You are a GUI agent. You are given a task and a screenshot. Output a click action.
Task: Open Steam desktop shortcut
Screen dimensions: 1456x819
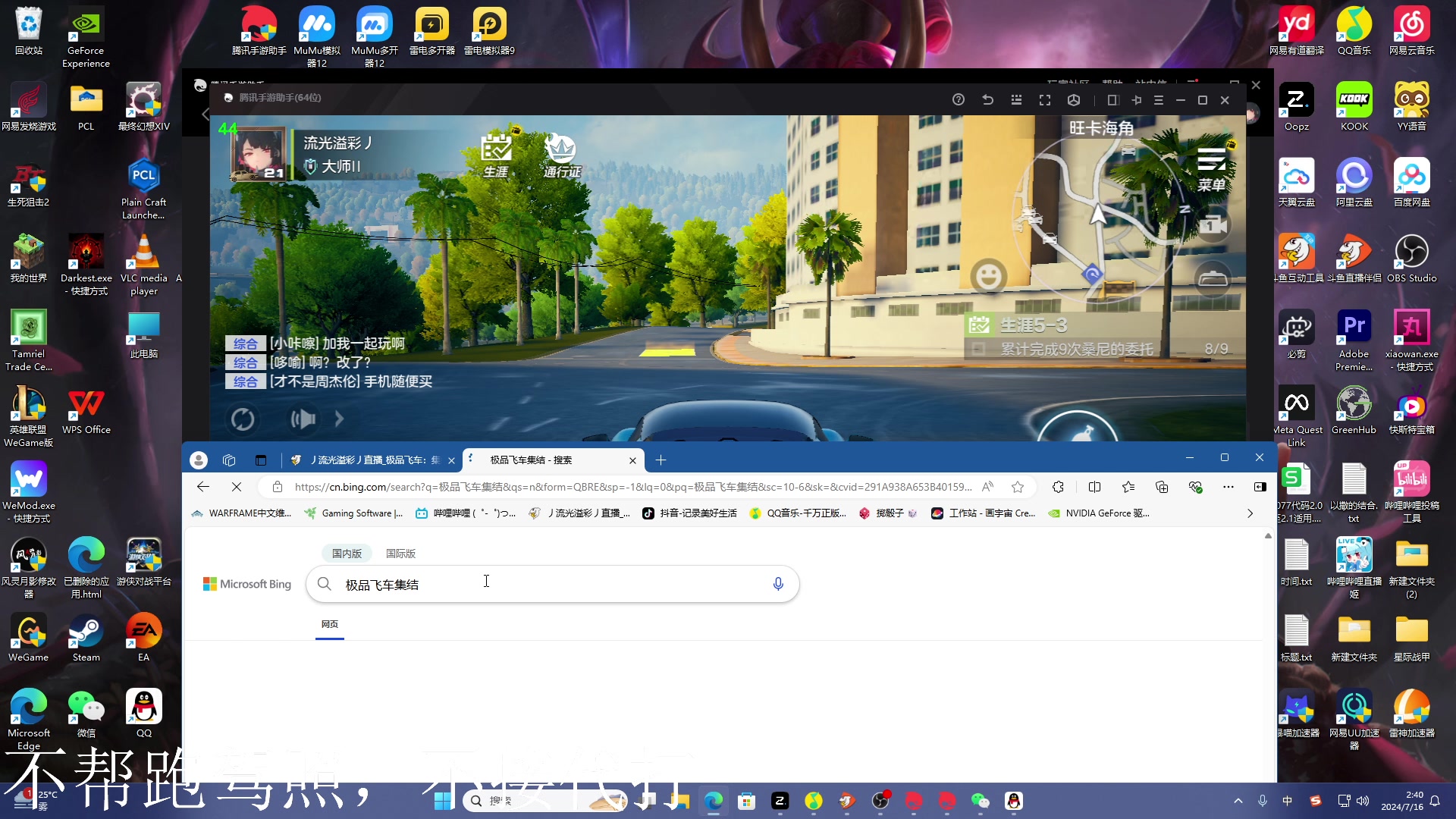pyautogui.click(x=86, y=637)
